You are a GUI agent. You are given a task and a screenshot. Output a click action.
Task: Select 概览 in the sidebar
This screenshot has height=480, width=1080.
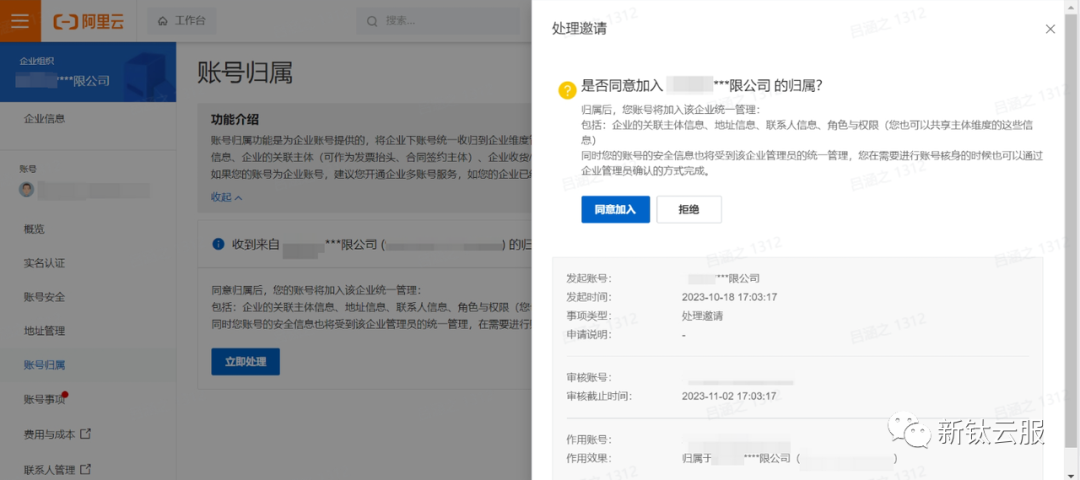[x=34, y=229]
